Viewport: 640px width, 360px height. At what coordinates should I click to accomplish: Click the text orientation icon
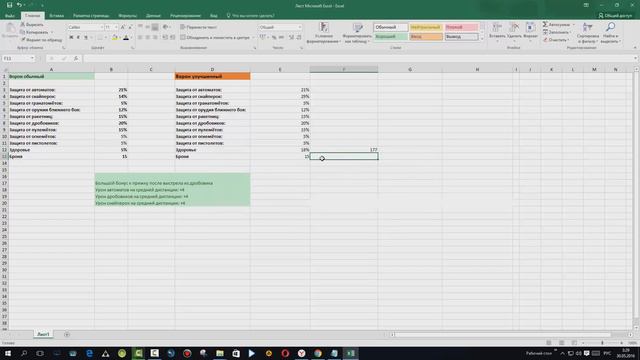166,27
